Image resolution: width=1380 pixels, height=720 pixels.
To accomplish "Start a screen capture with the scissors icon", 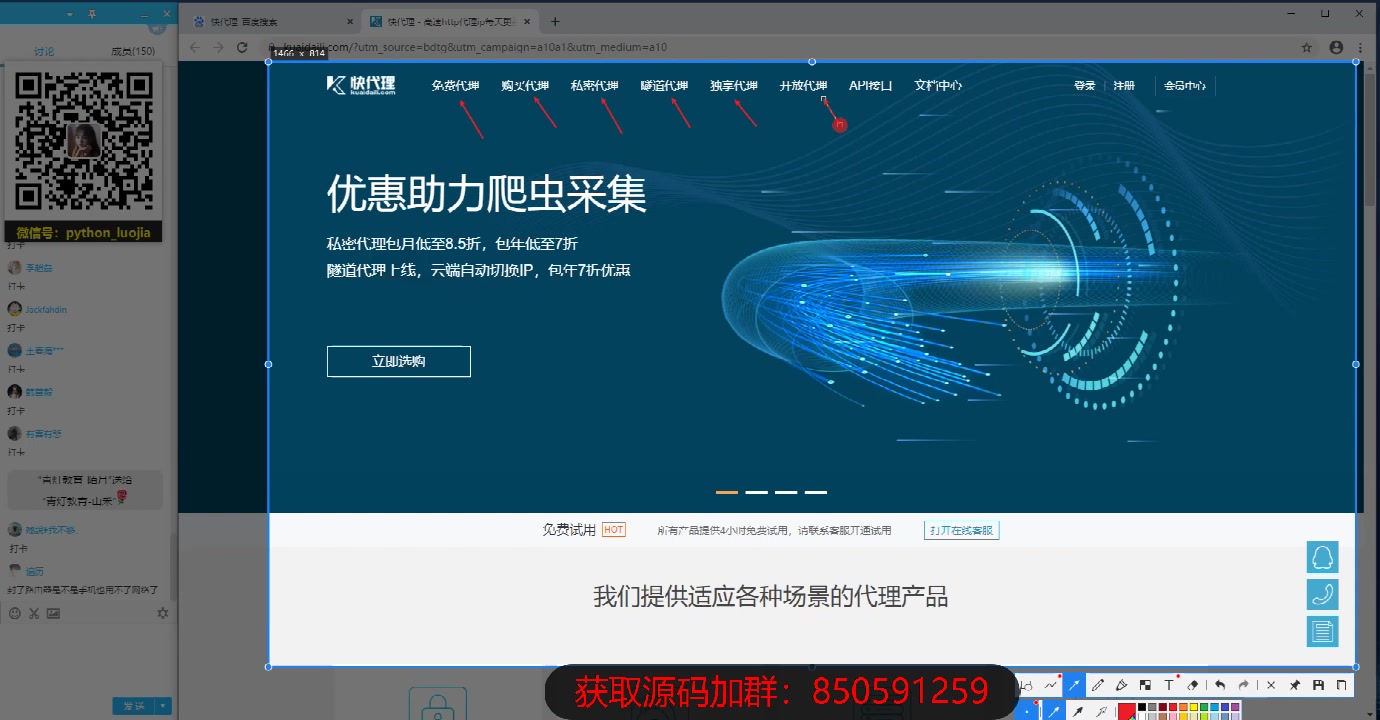I will point(34,612).
